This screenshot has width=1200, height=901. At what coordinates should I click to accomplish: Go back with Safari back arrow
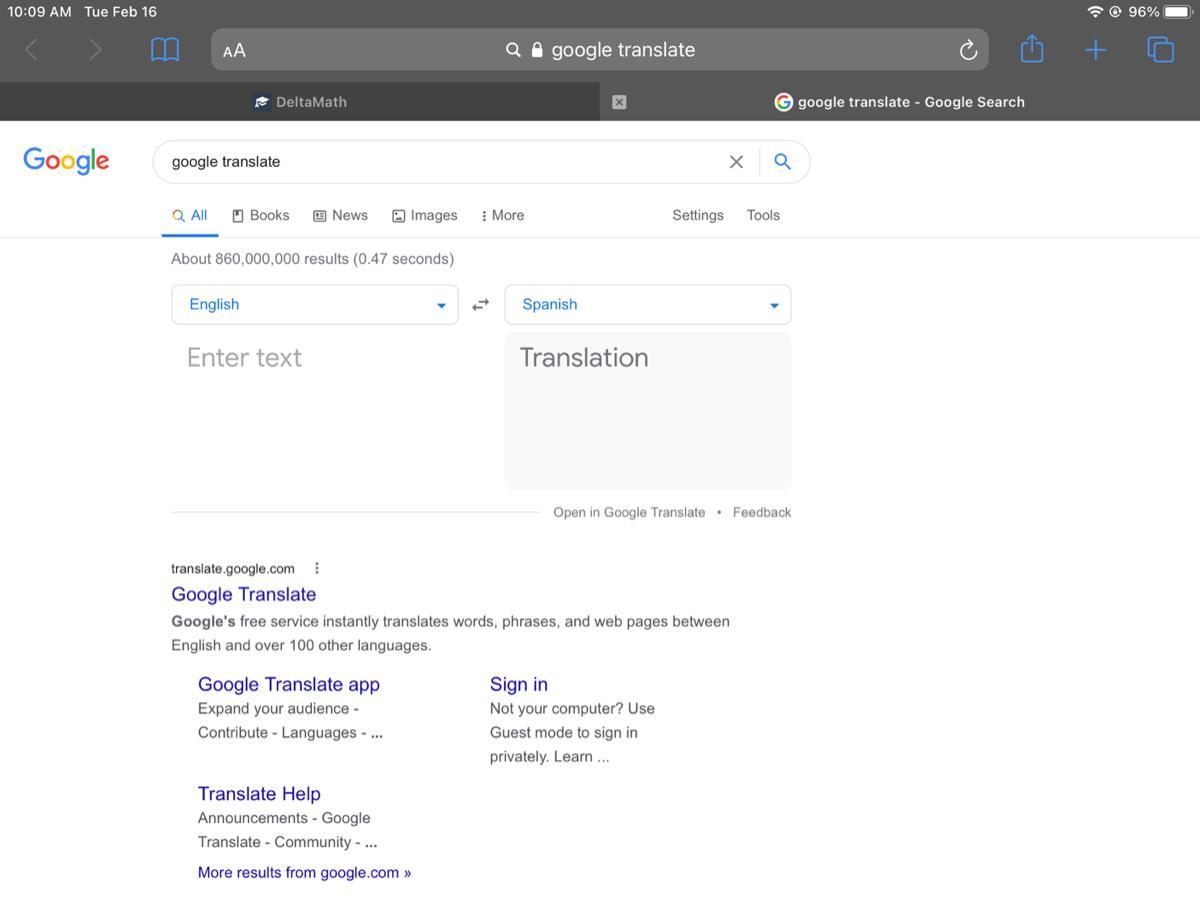pyautogui.click(x=32, y=50)
